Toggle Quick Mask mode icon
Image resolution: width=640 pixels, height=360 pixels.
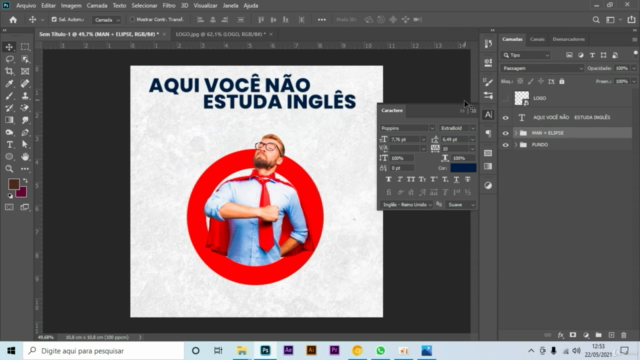click(9, 207)
